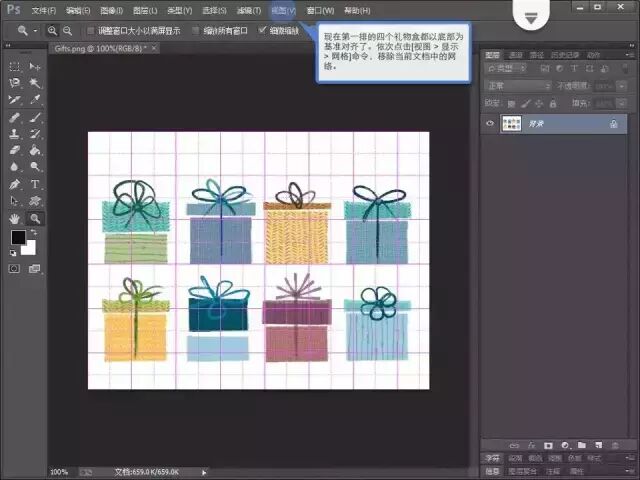Open the blend mode dropdown (正常)
The height and width of the screenshot is (480, 640).
(518, 86)
